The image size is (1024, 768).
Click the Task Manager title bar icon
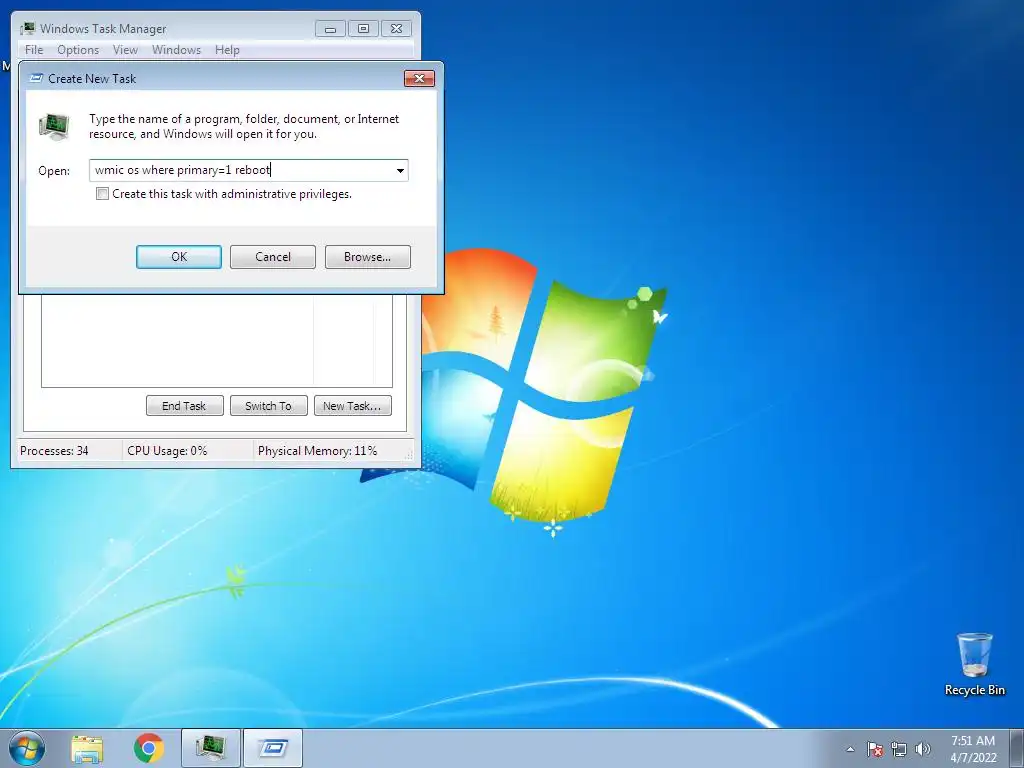[27, 28]
